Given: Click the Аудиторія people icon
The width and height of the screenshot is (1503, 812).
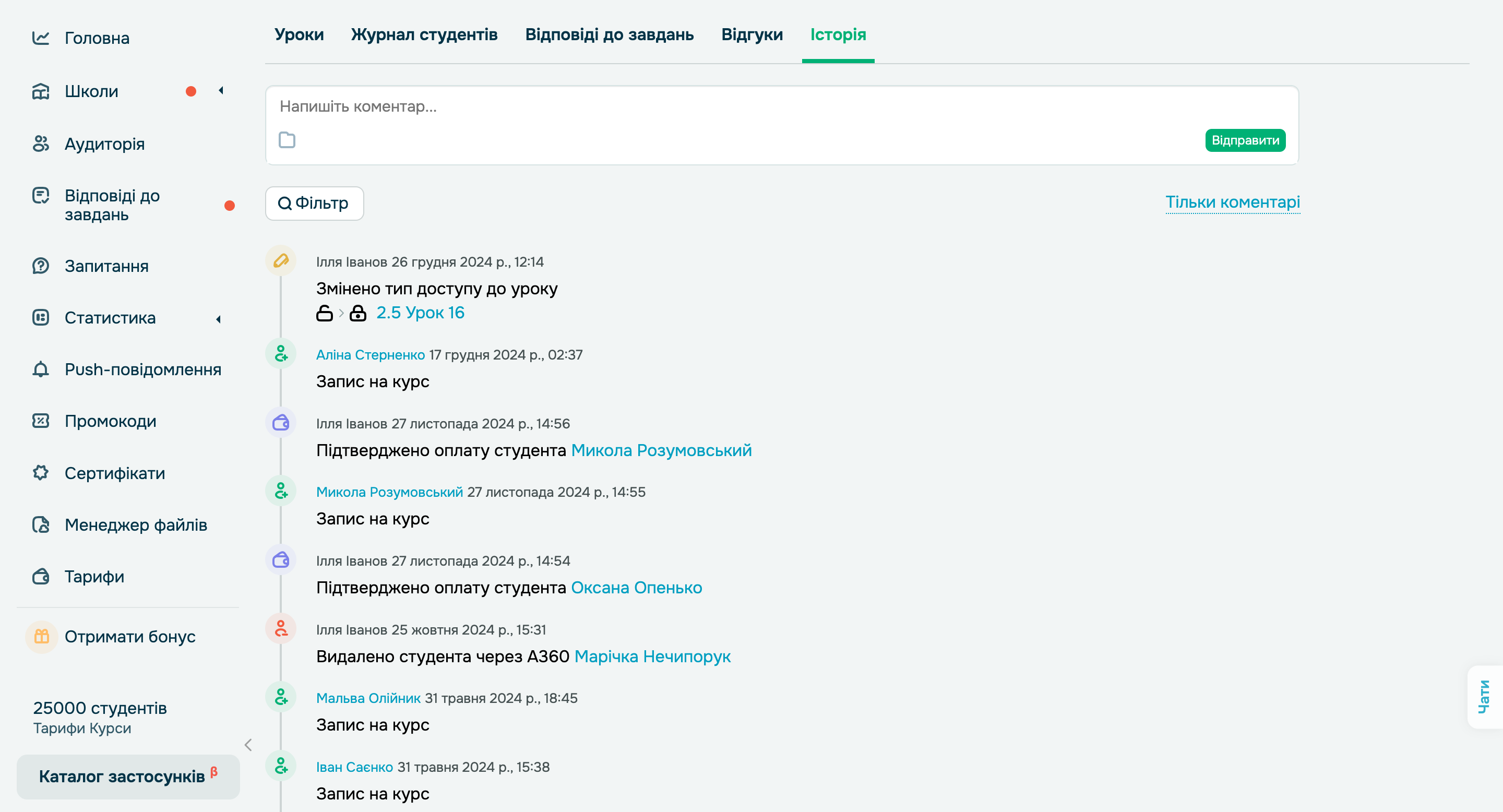Looking at the screenshot, I should [40, 144].
